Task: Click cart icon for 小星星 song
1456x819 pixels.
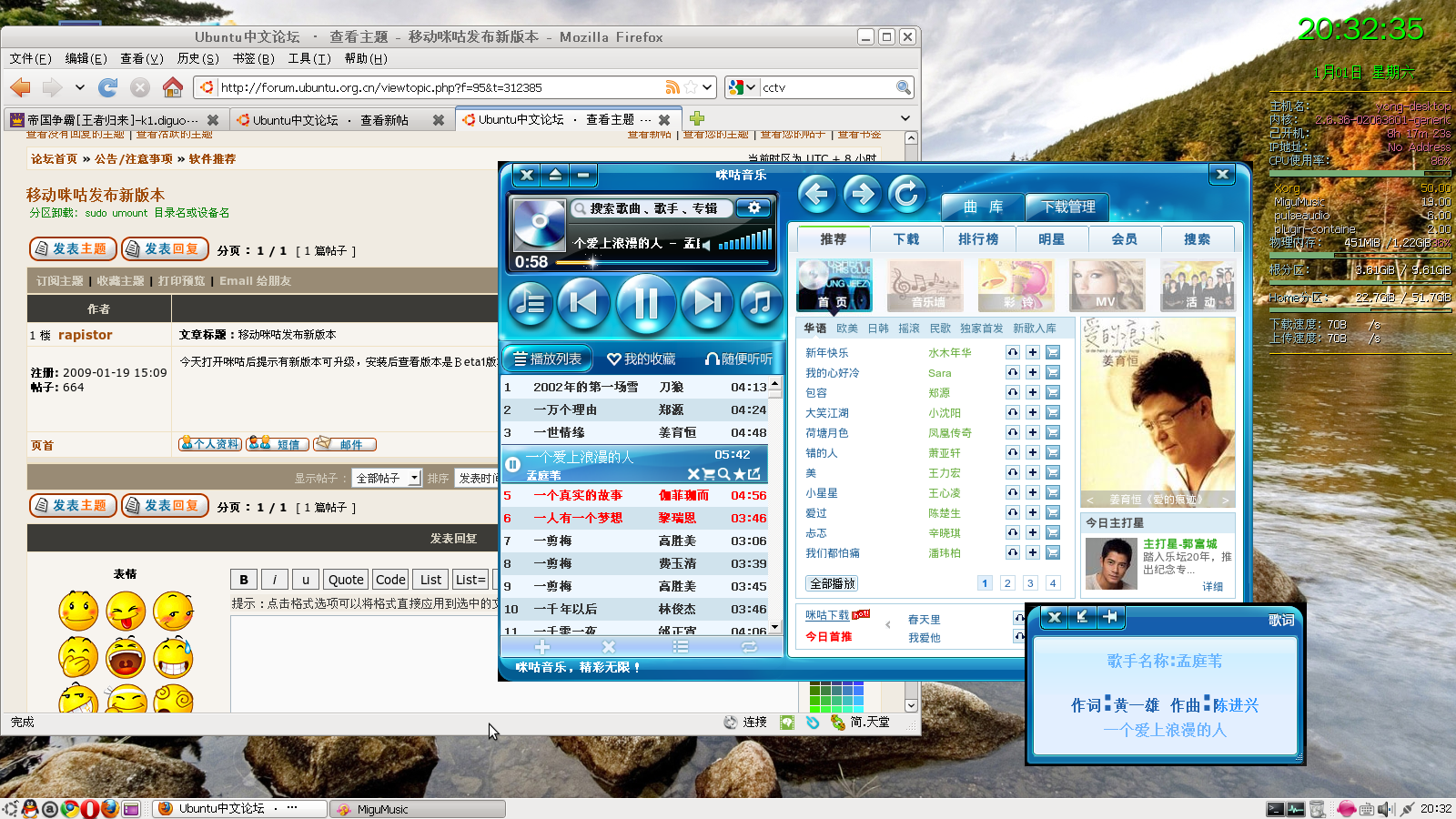Action: [x=1053, y=492]
